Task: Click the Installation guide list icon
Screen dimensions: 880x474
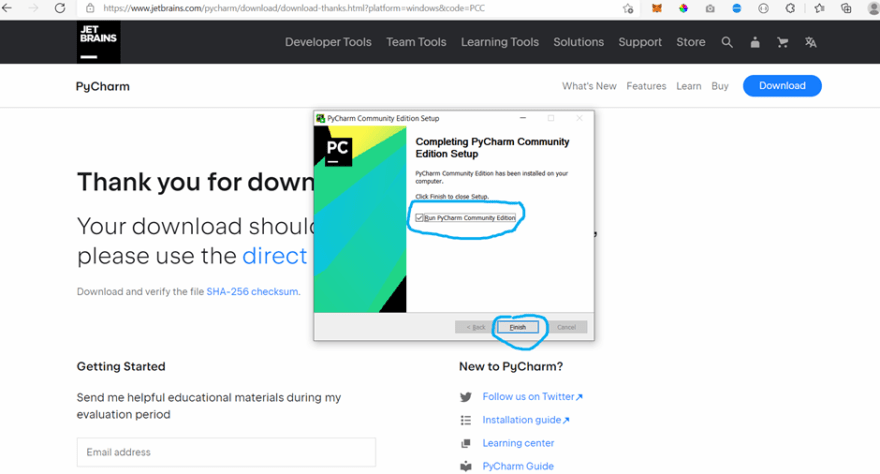Action: coord(466,420)
